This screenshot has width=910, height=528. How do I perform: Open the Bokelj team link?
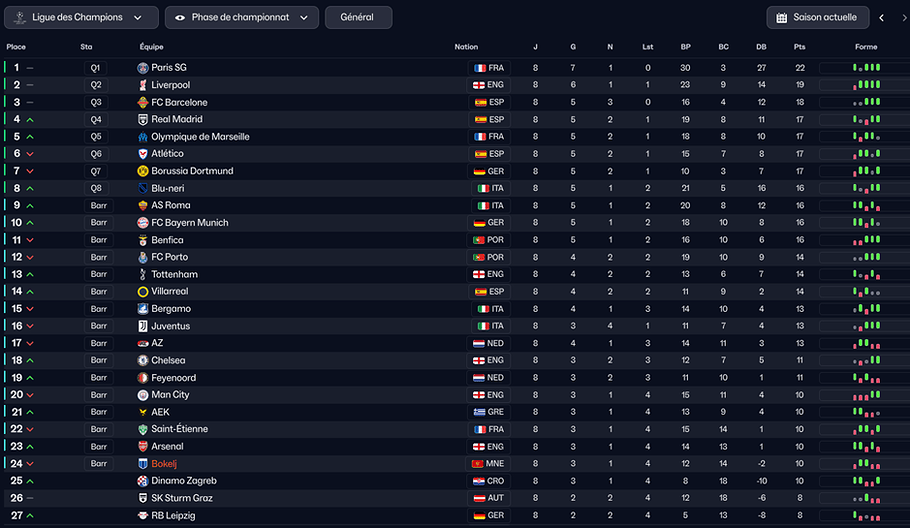(164, 464)
